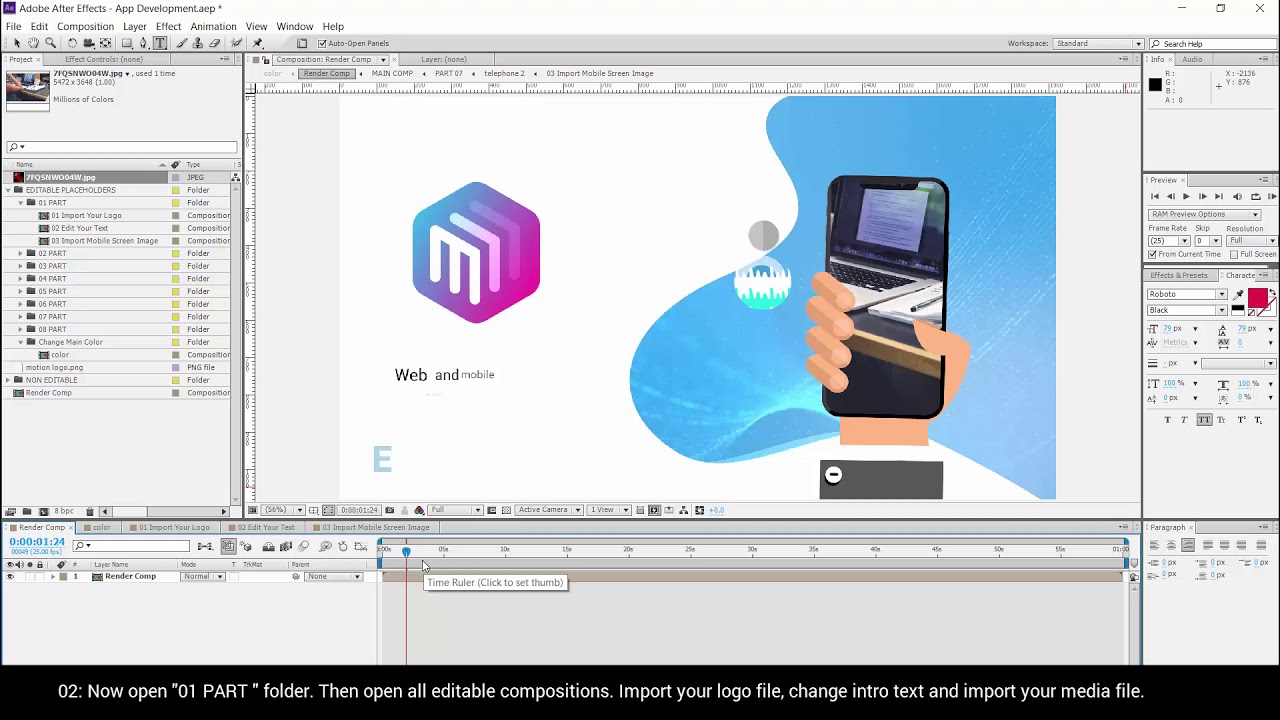The width and height of the screenshot is (1280, 720).
Task: Enable Full Screen checkbox in Preview
Action: point(1233,254)
